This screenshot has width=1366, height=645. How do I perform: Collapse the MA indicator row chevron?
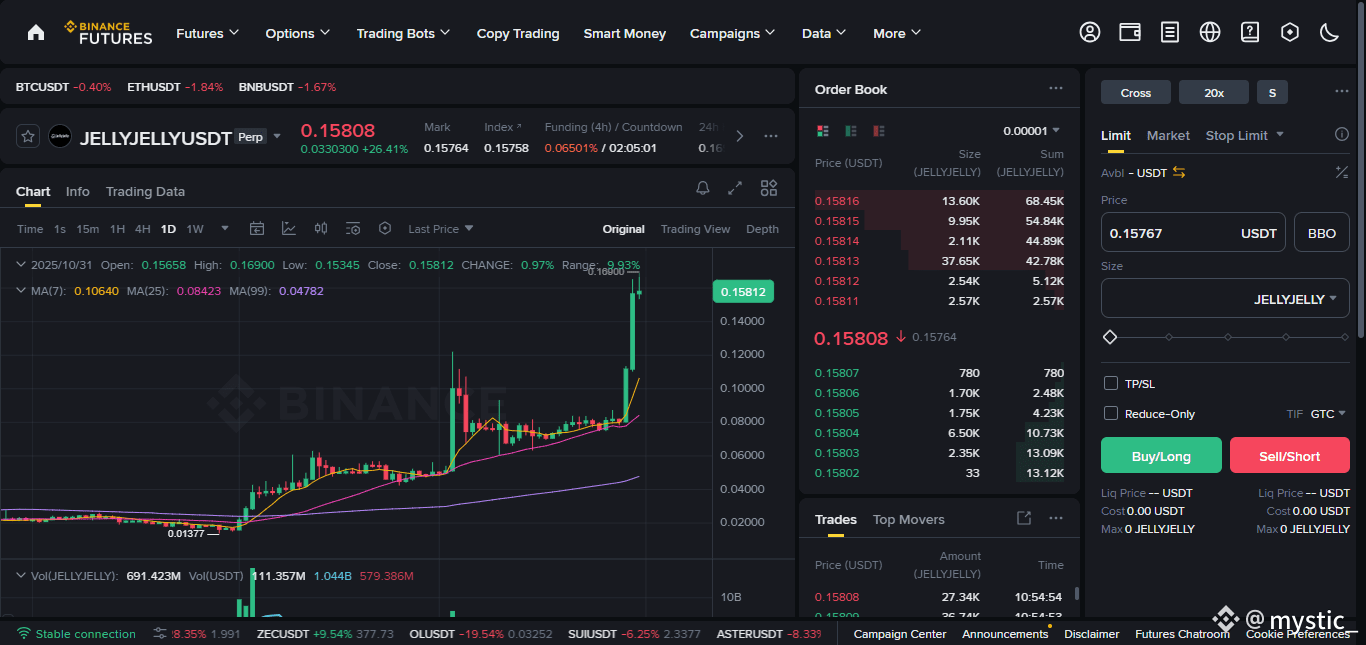pos(21,290)
